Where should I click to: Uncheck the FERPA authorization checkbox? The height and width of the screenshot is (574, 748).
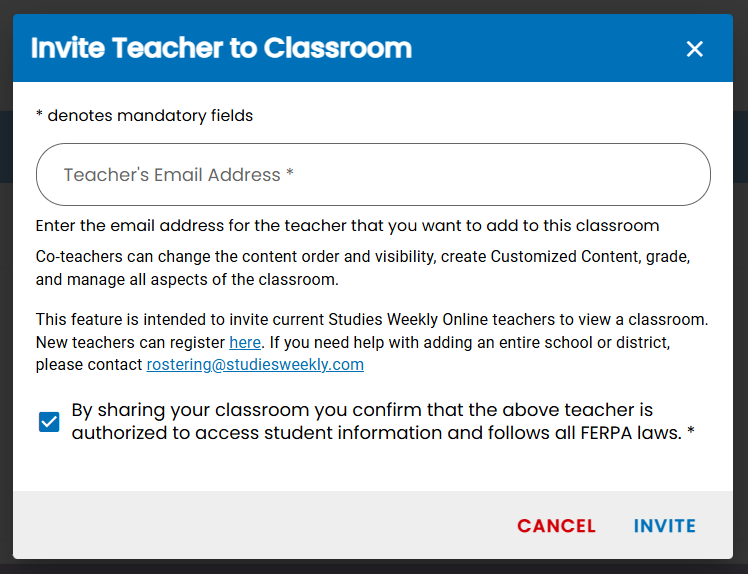click(x=49, y=422)
